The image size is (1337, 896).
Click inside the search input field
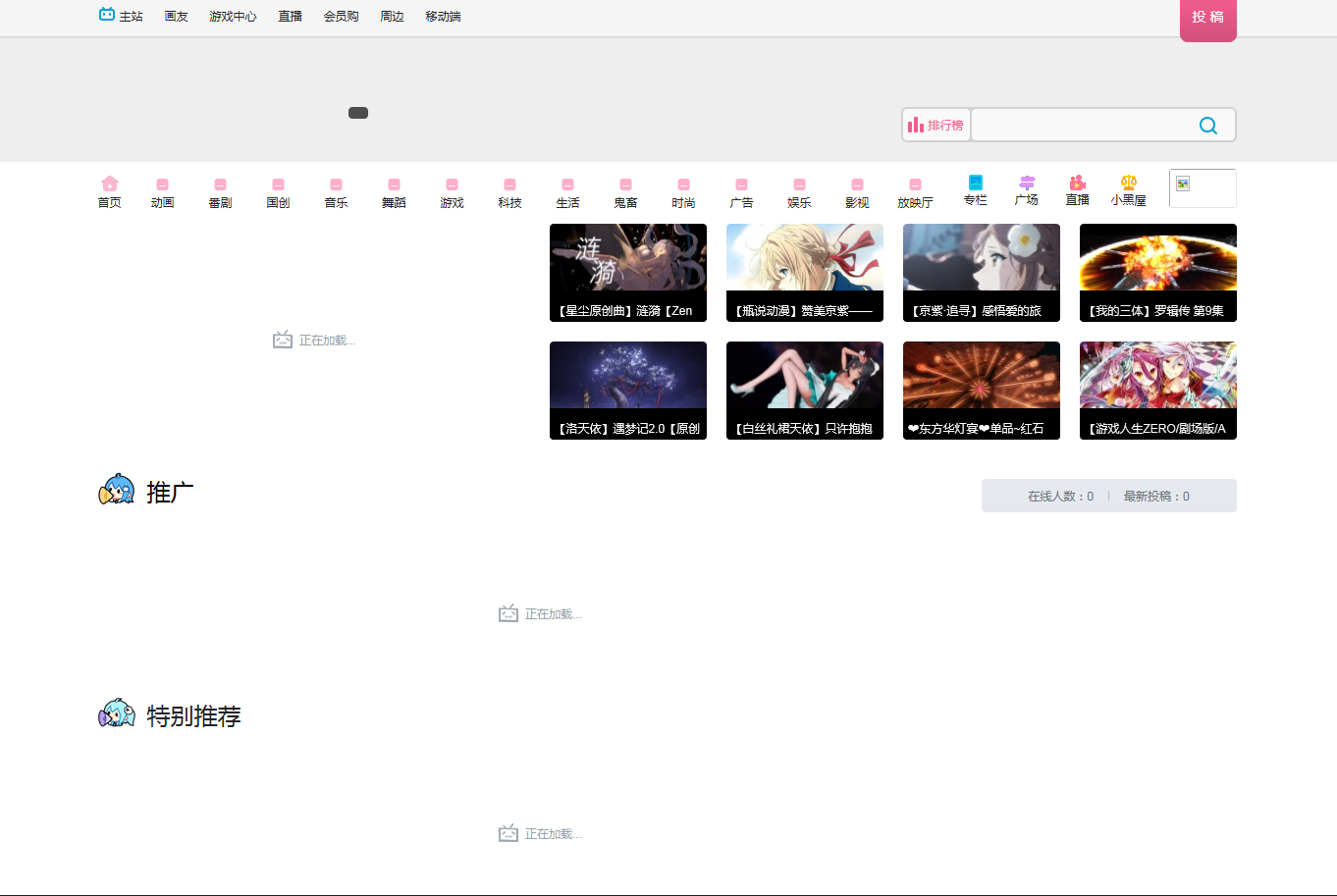coord(1080,125)
